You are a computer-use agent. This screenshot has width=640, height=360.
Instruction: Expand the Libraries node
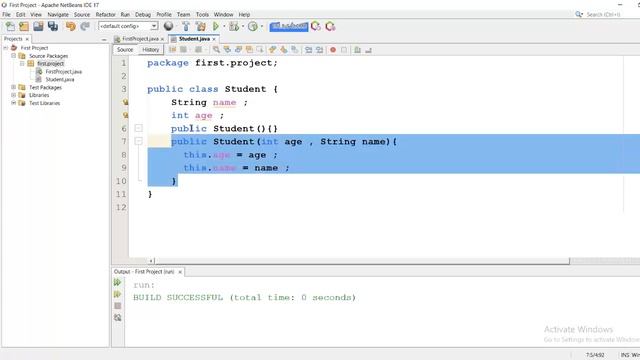(x=14, y=95)
